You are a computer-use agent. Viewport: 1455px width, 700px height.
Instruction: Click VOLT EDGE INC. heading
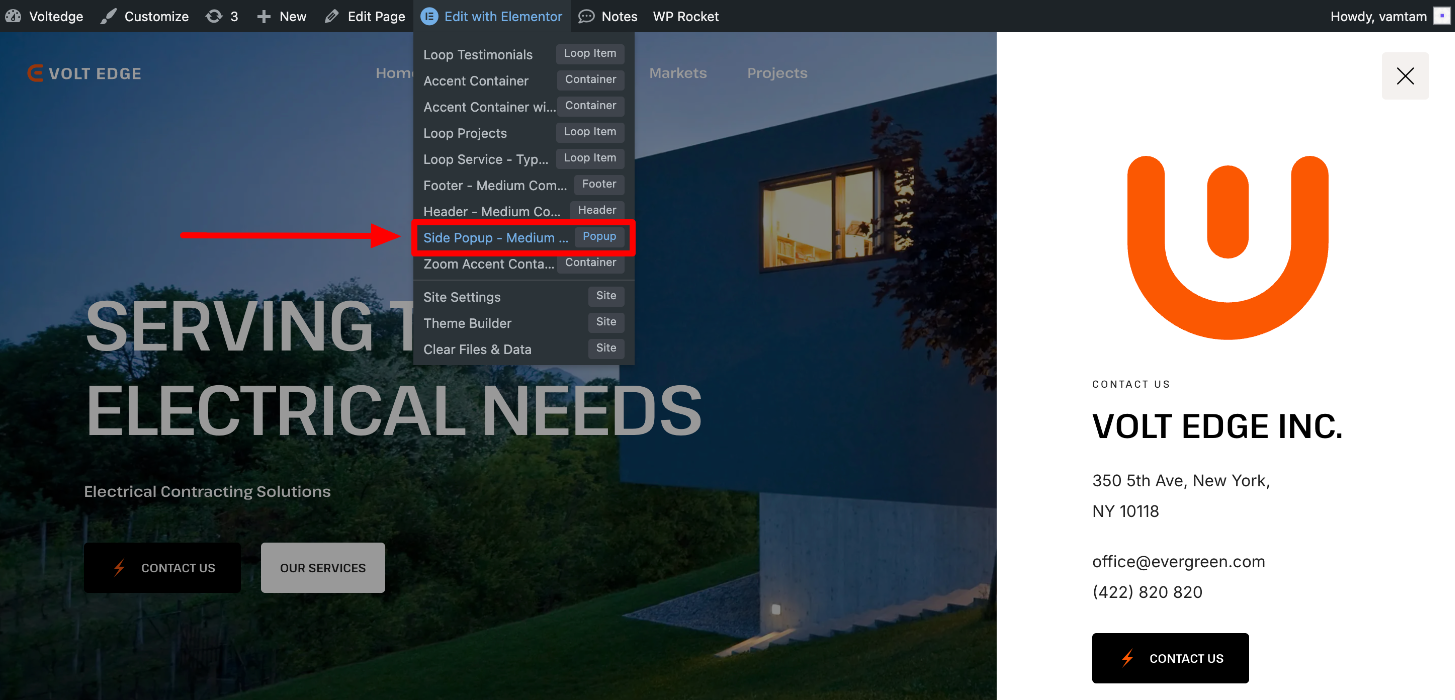[1217, 427]
